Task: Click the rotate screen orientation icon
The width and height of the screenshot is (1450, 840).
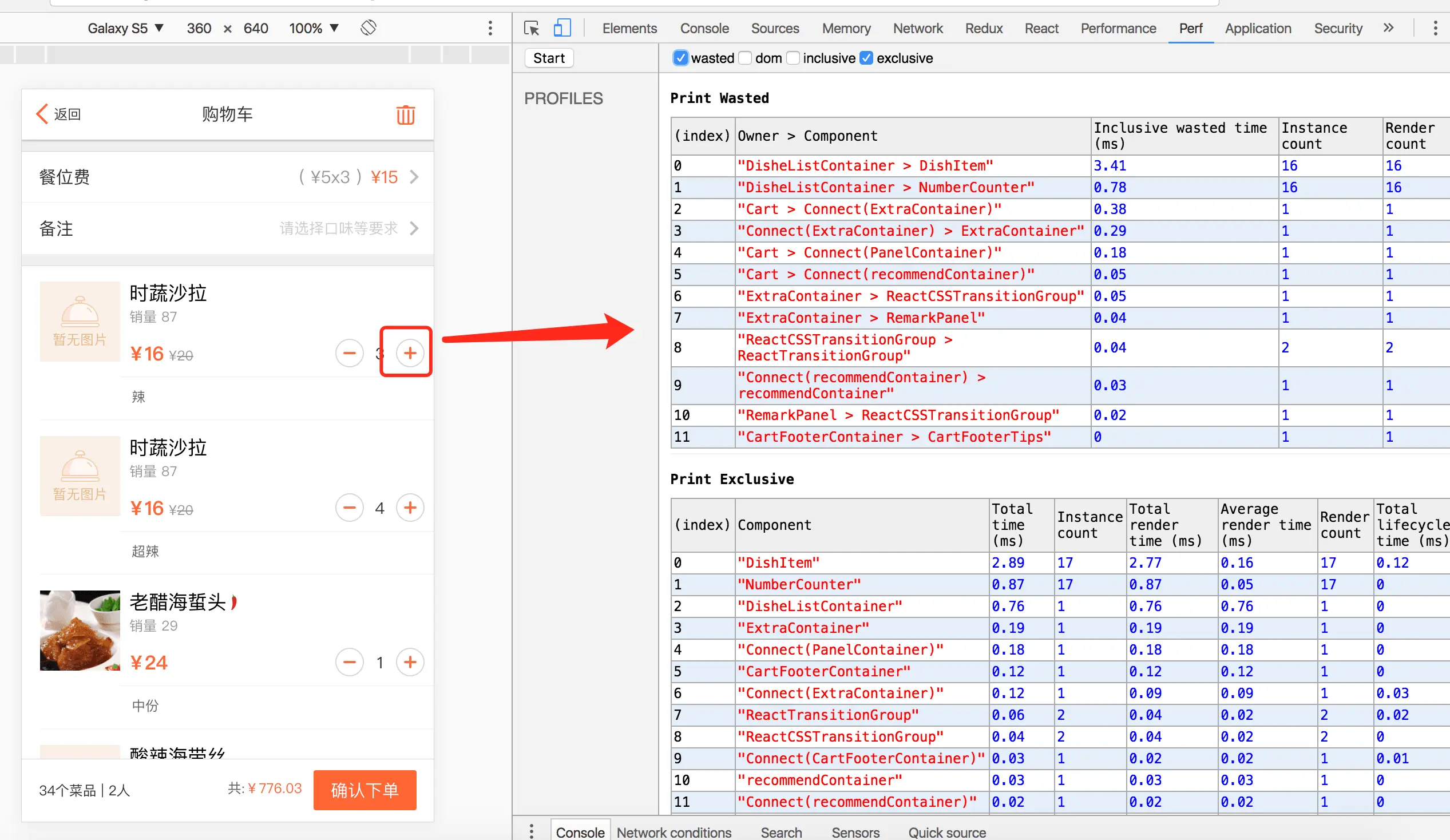Action: [x=369, y=27]
